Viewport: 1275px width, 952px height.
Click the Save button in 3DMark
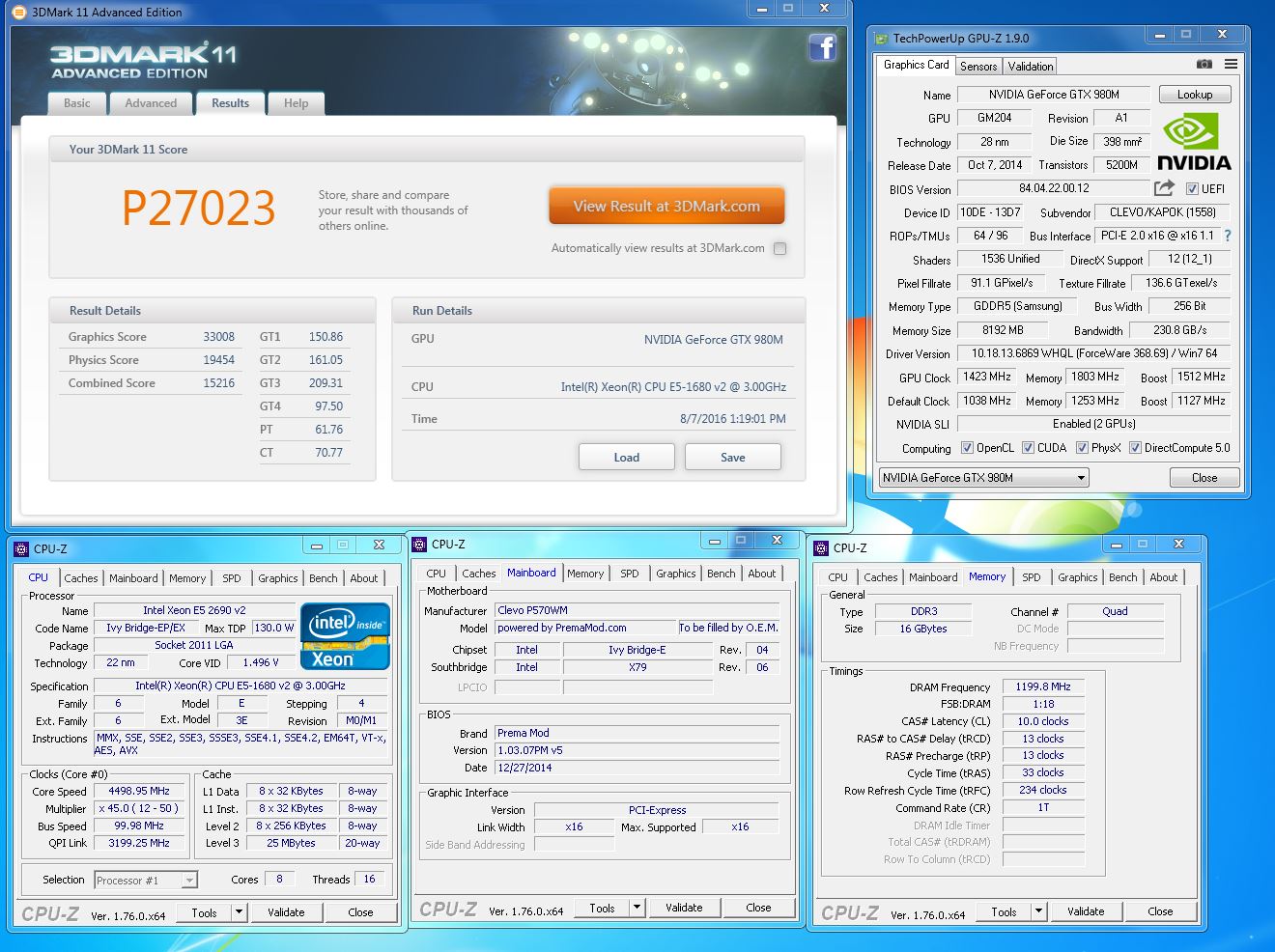pyautogui.click(x=733, y=458)
